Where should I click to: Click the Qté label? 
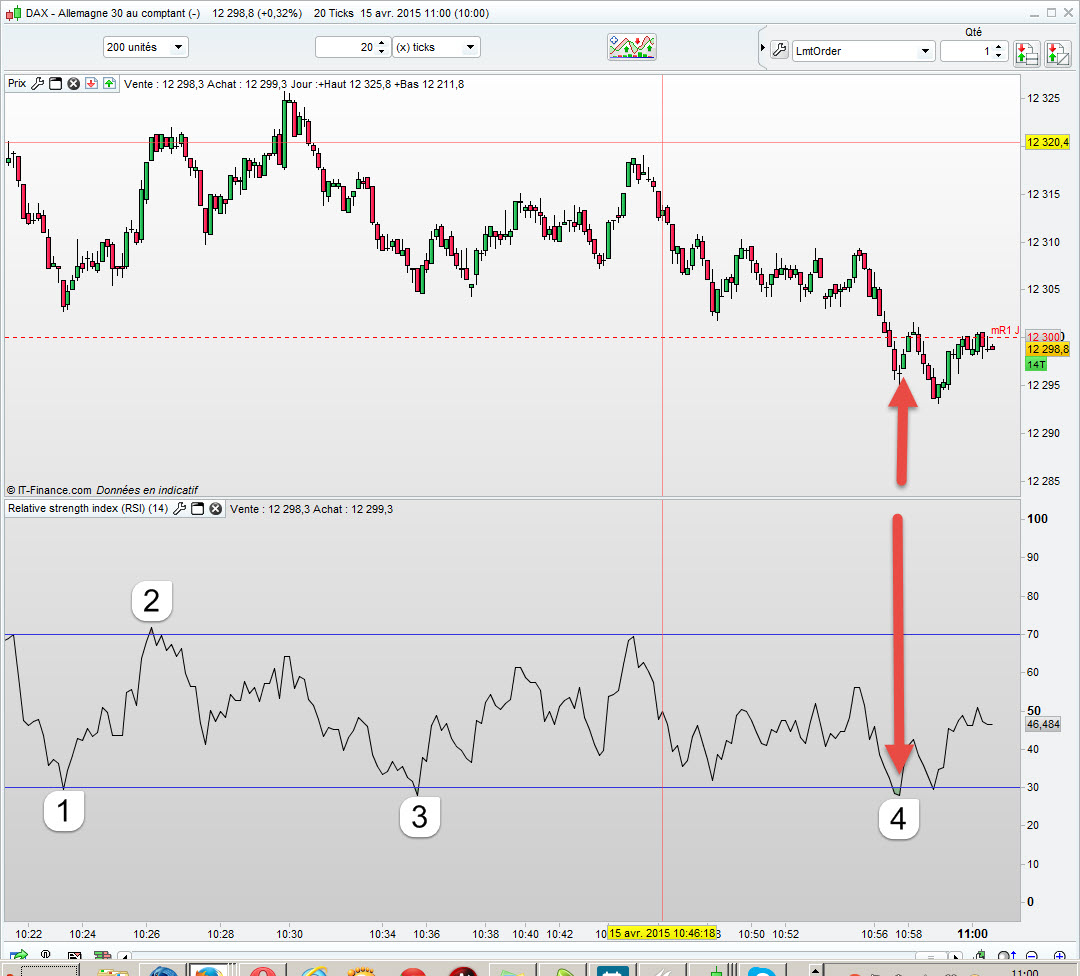pyautogui.click(x=973, y=32)
